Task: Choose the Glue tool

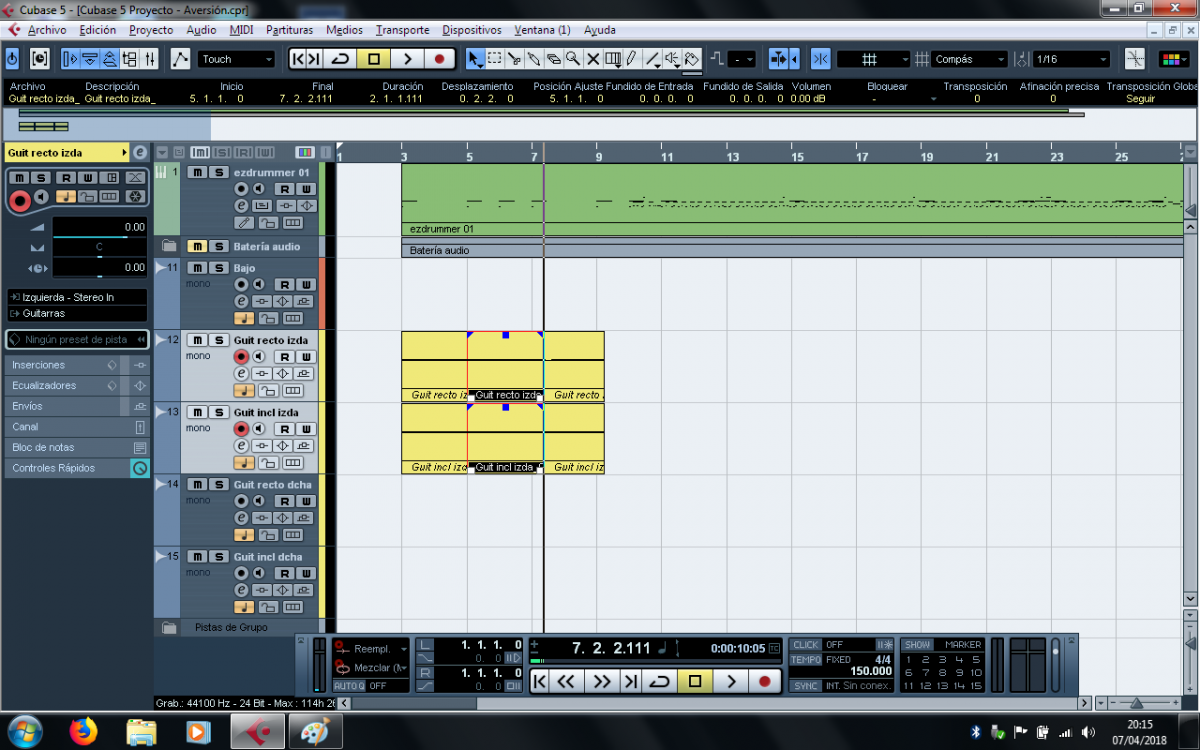Action: click(x=534, y=59)
